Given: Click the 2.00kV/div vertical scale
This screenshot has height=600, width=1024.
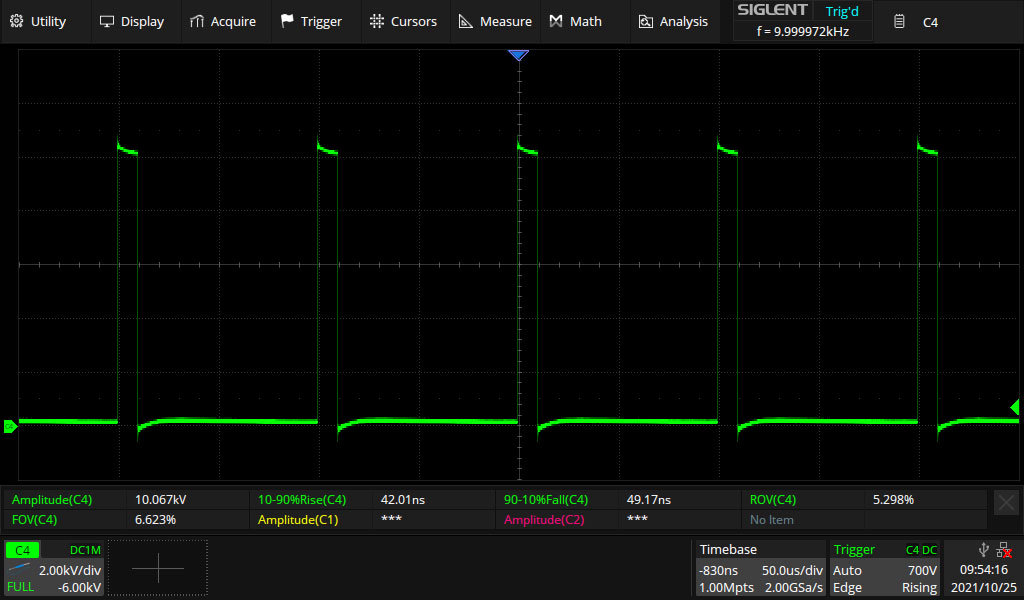Looking at the screenshot, I should (70, 570).
